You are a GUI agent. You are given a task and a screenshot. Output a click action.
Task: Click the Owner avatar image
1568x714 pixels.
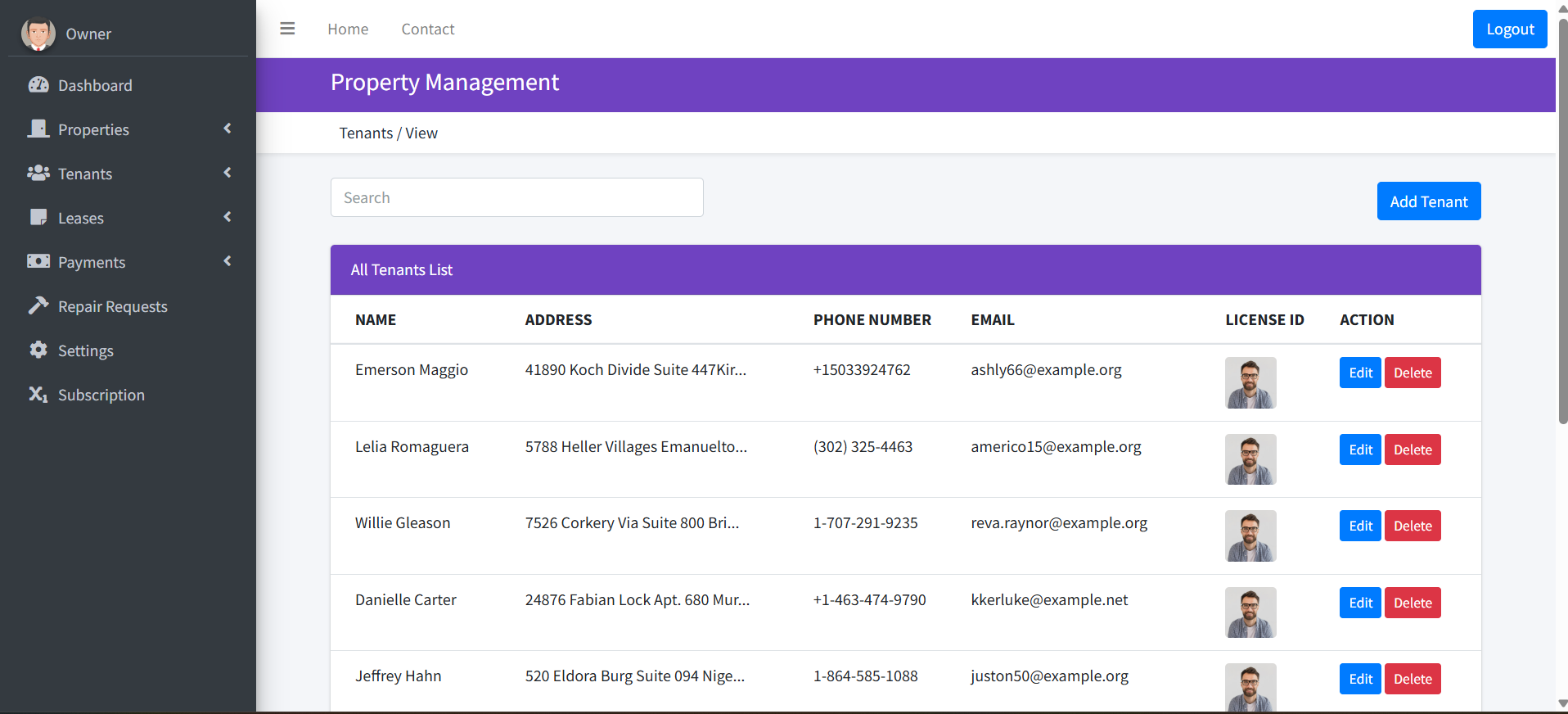[x=38, y=34]
